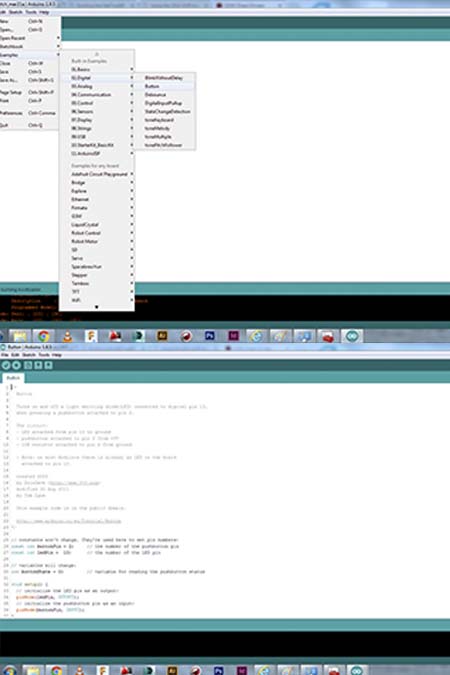The image size is (450, 675).
Task: Click Upload arrow icon in Button sketch toolbar
Action: [16, 365]
